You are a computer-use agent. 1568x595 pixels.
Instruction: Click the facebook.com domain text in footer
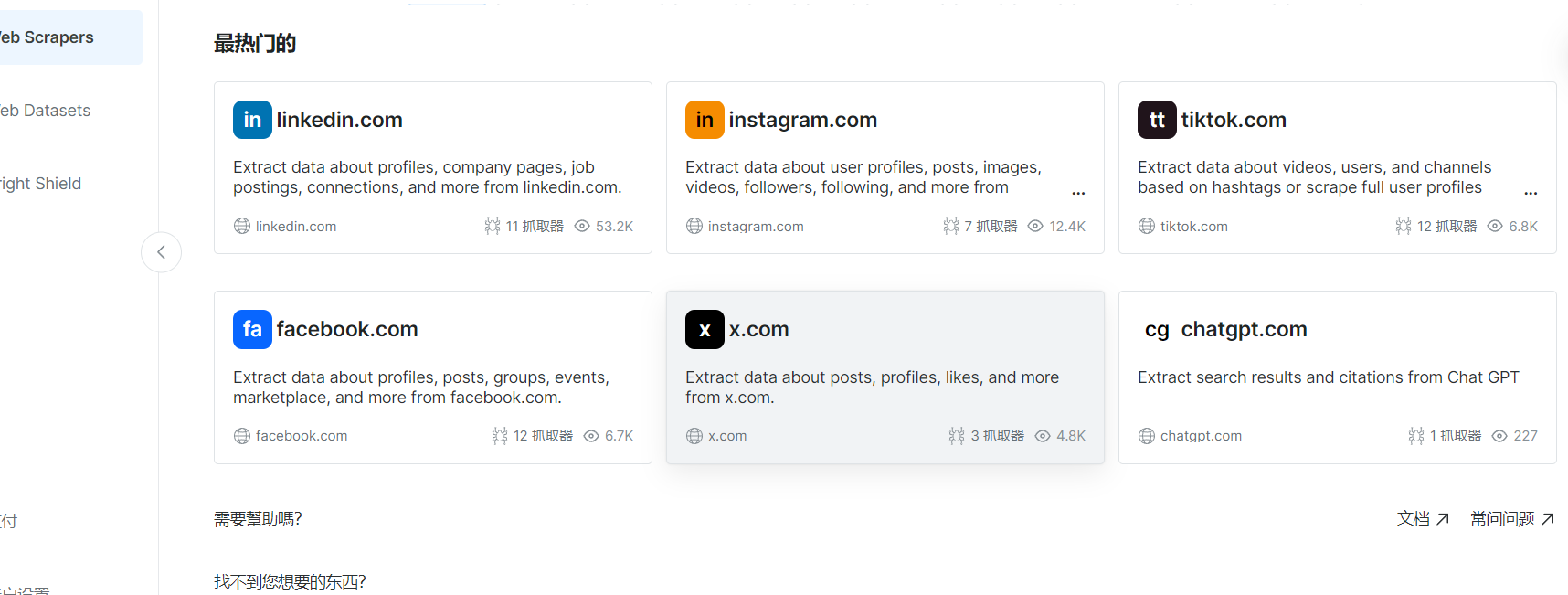tap(302, 436)
